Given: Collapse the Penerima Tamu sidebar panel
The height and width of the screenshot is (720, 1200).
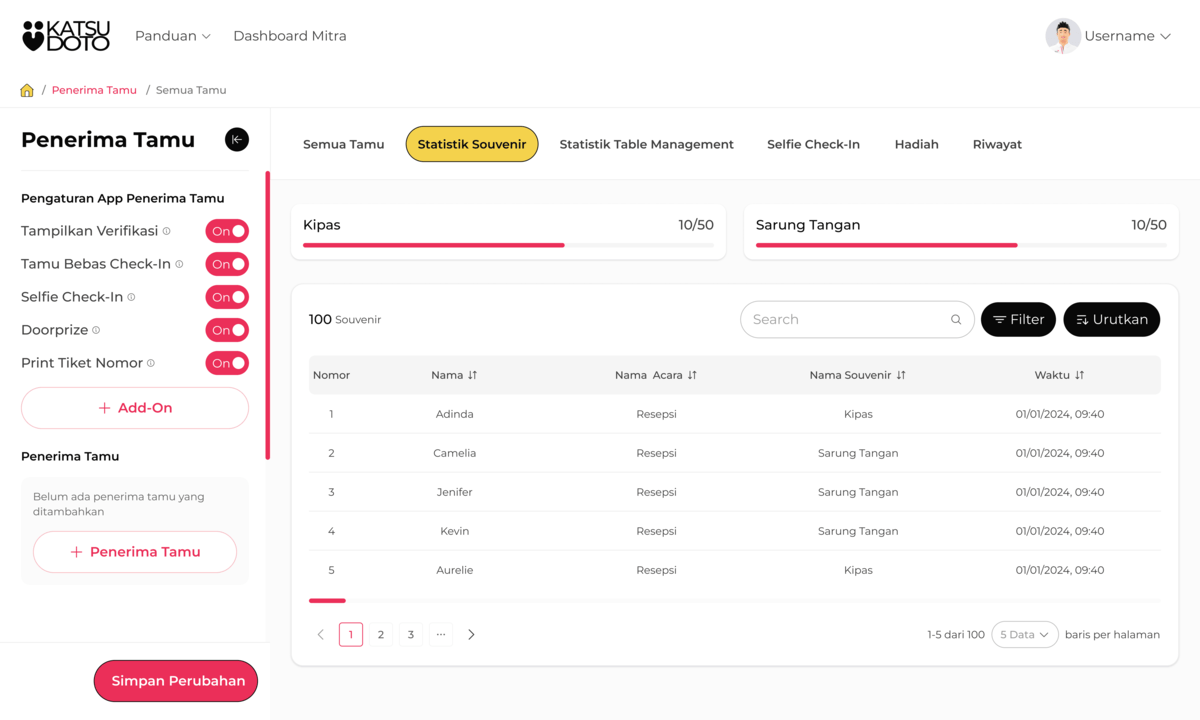Looking at the screenshot, I should [237, 140].
